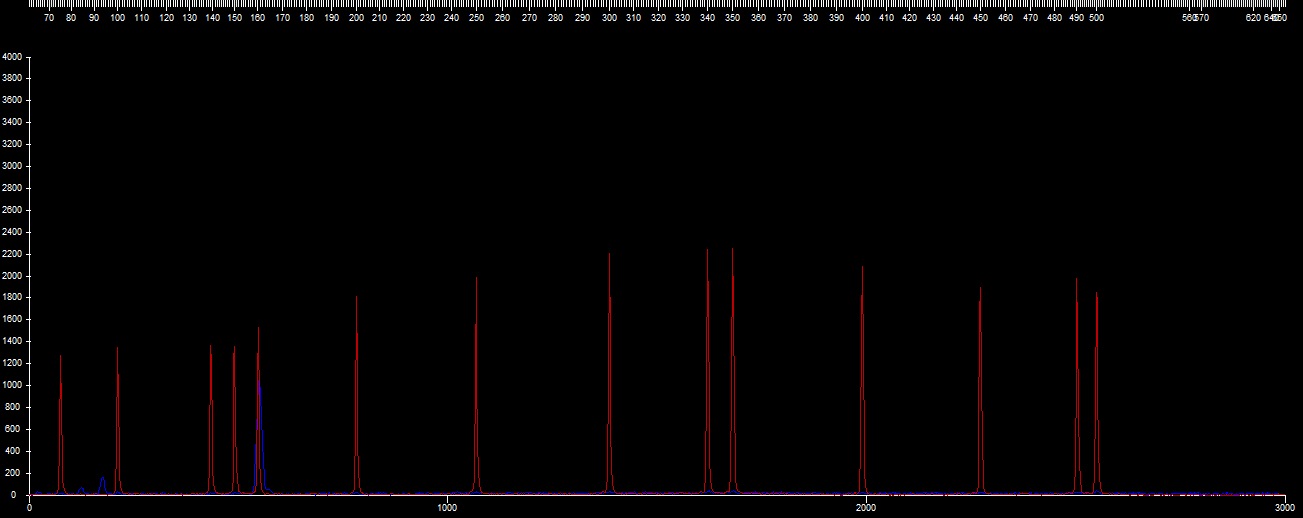Click the 400 label on top size ruler
This screenshot has height=518, width=1303.
pos(862,18)
